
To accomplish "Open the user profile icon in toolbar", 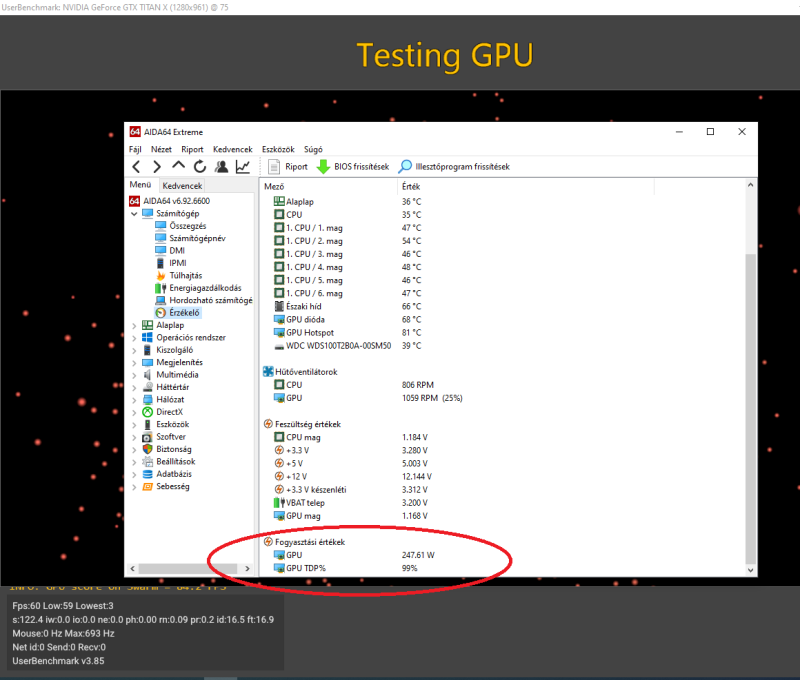I will pyautogui.click(x=221, y=166).
